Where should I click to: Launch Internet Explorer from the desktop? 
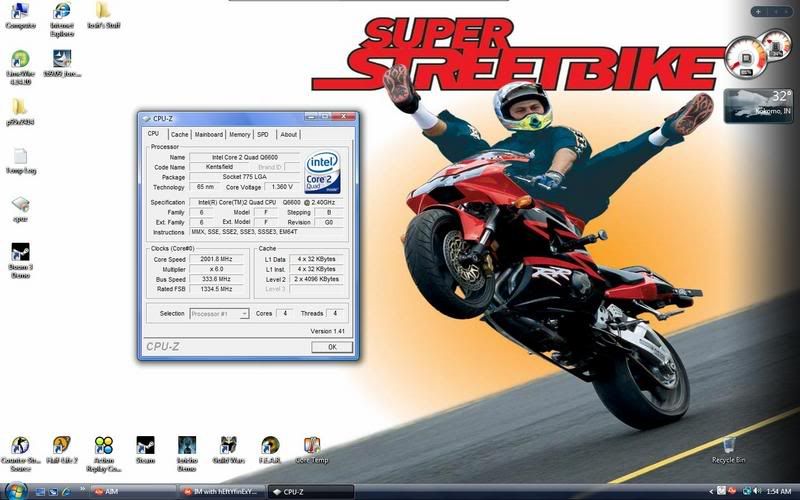[62, 13]
